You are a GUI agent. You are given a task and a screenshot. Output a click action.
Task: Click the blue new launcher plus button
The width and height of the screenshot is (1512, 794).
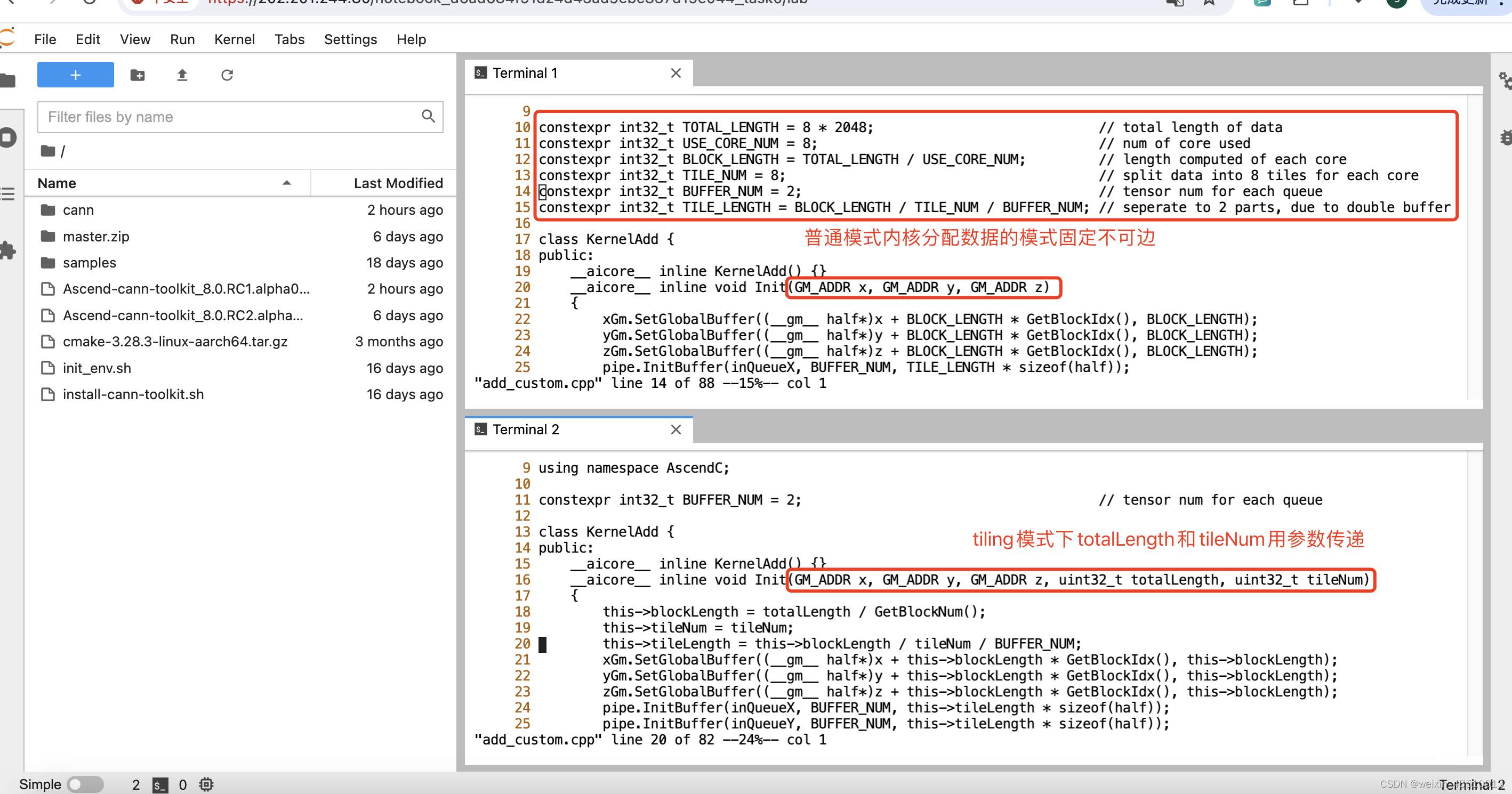point(75,75)
